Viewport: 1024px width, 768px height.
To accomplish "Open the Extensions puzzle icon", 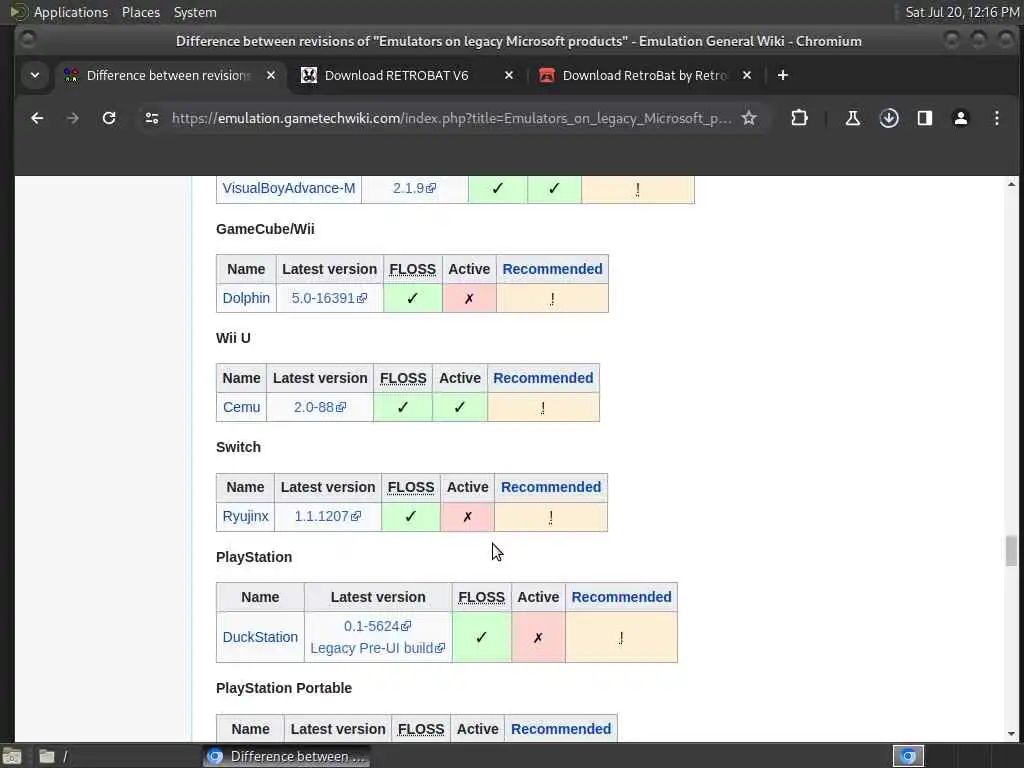I will [799, 118].
